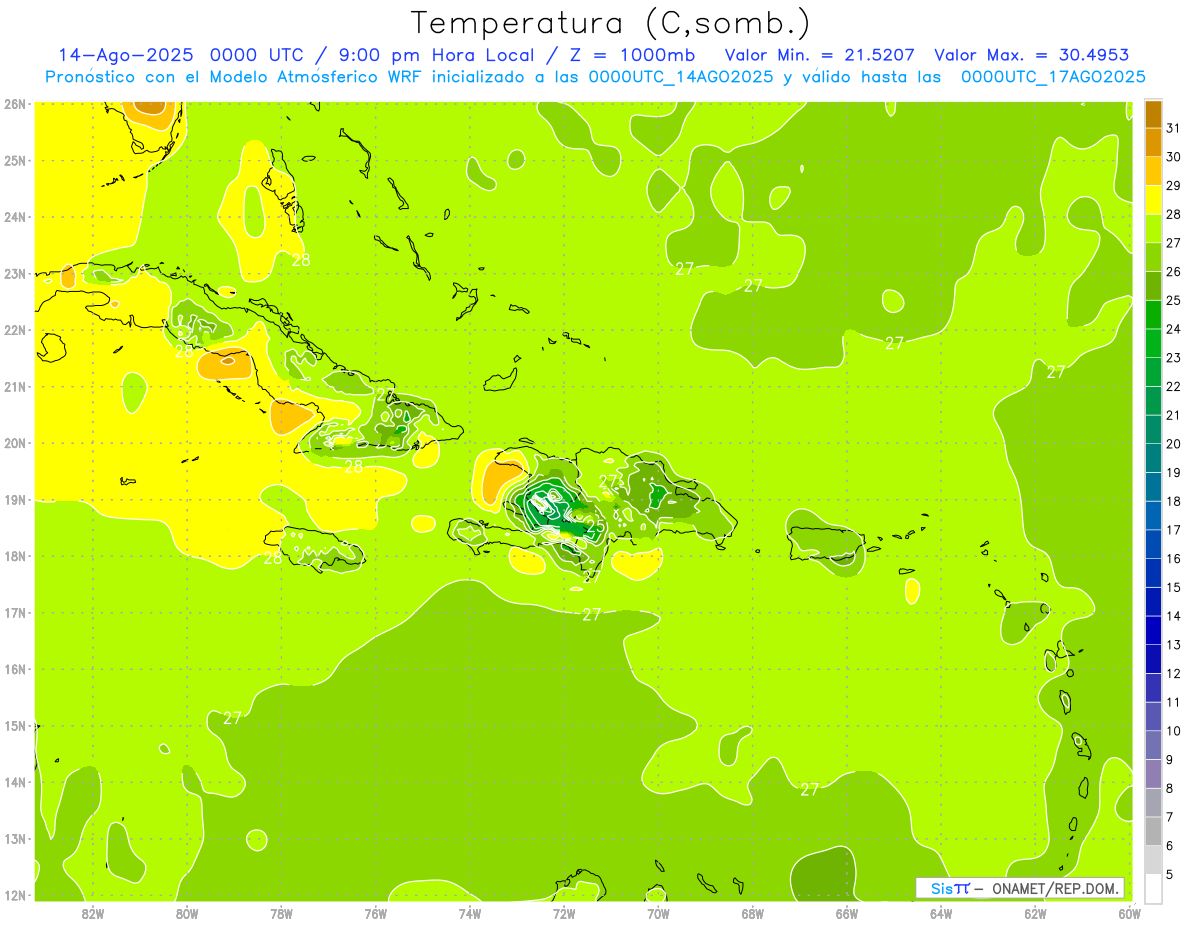Click the 25N latitude axis label
Viewport: 1200px width, 927px height.
click(x=15, y=160)
